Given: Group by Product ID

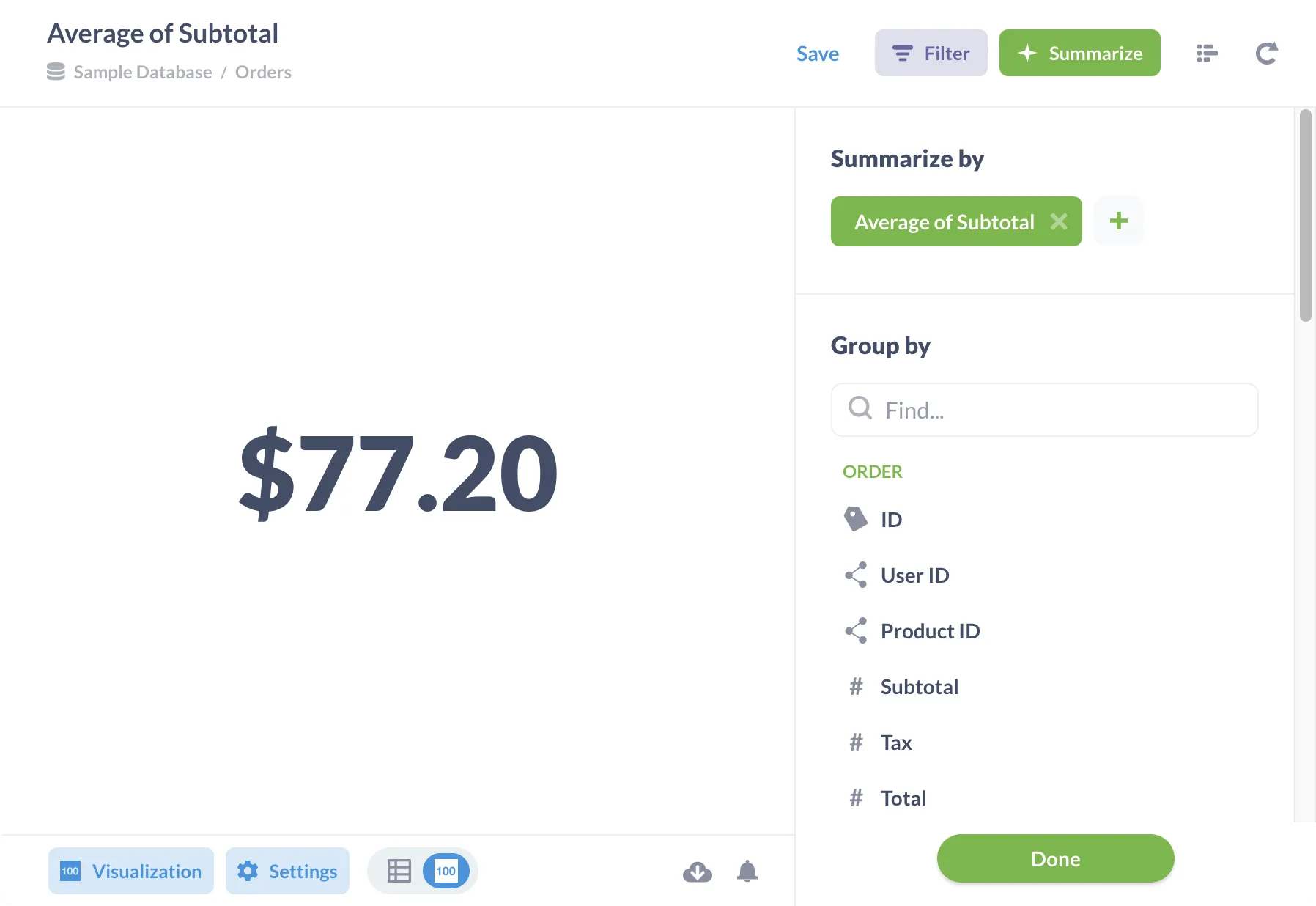Looking at the screenshot, I should tap(930, 631).
